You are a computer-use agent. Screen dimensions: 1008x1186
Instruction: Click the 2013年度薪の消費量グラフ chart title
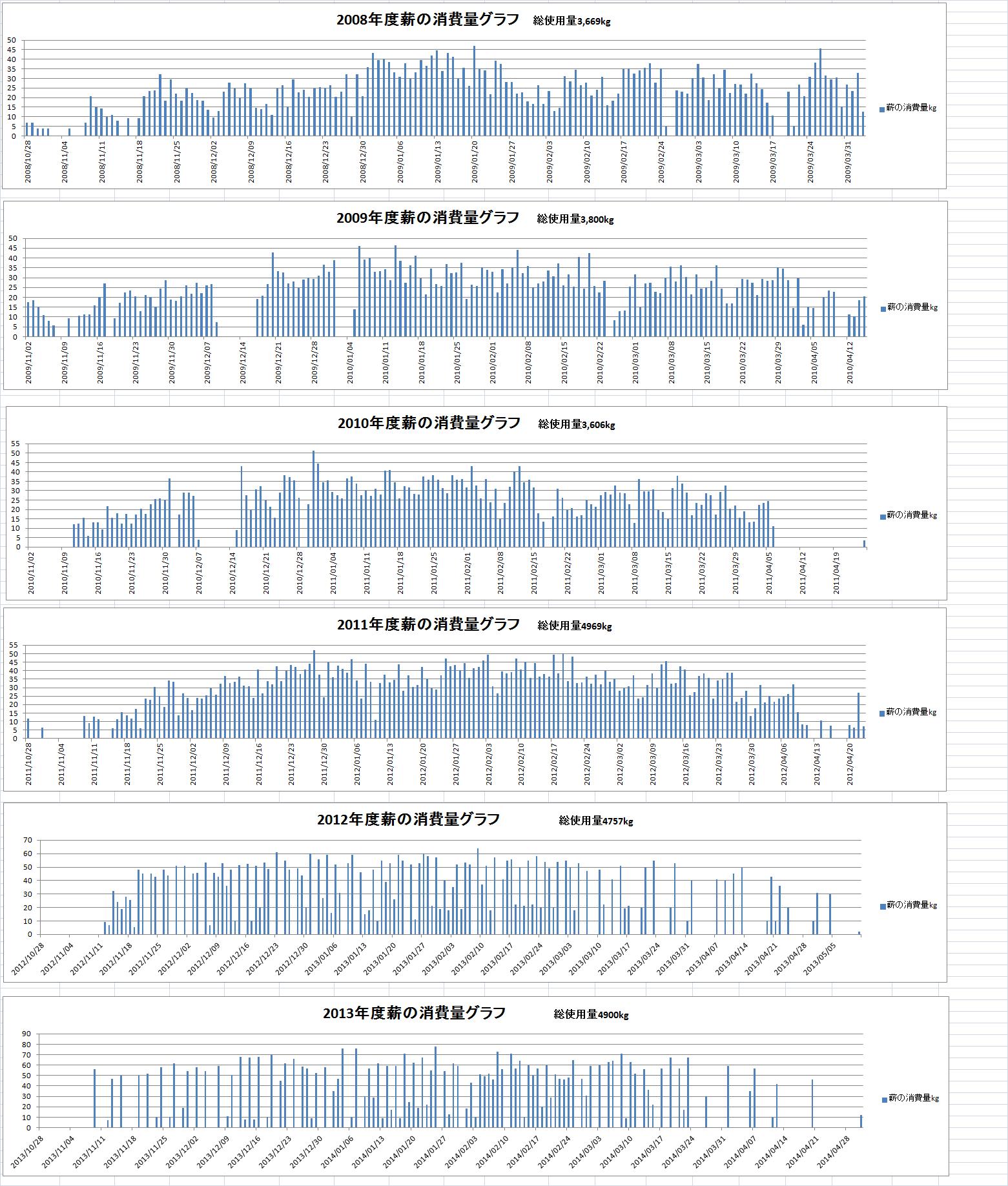click(x=414, y=1012)
